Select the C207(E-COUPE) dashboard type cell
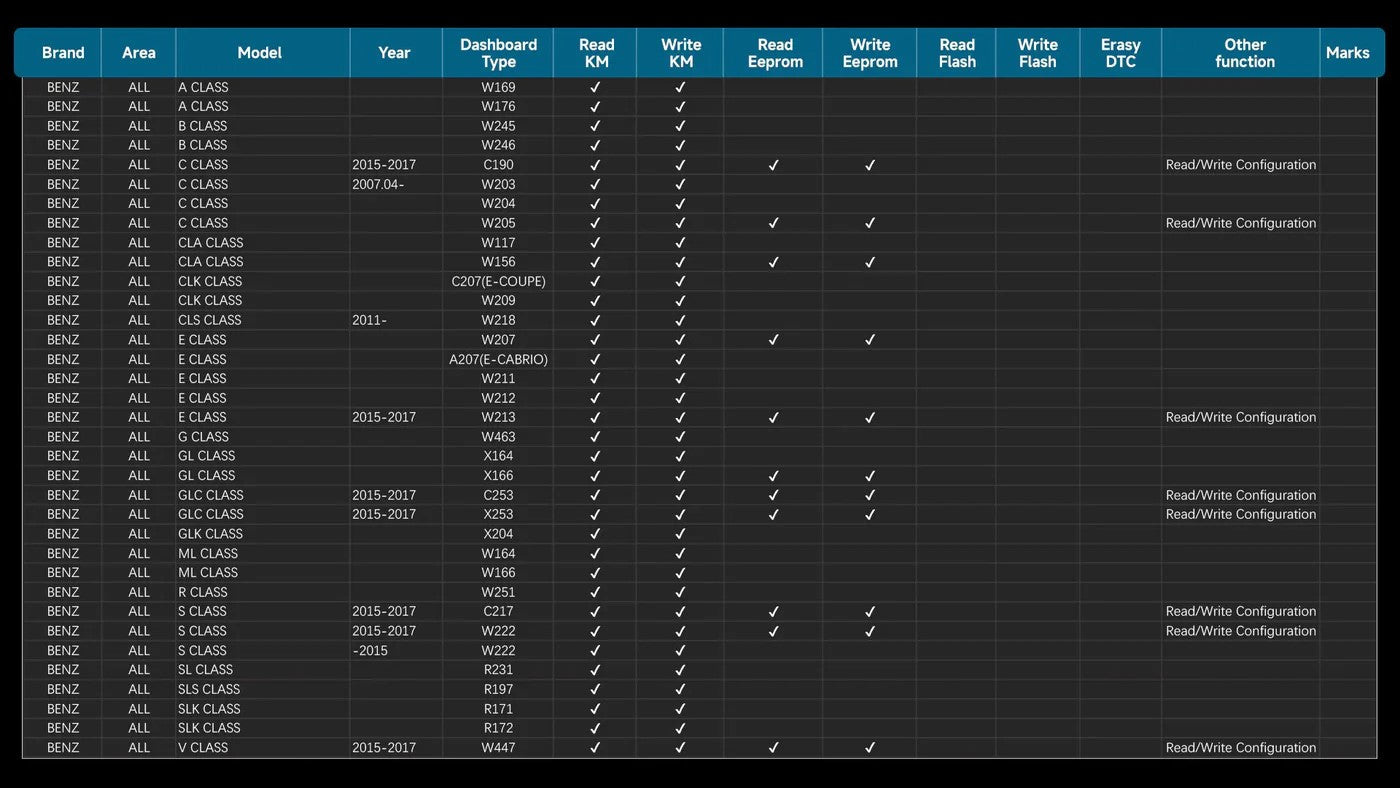 (x=498, y=282)
